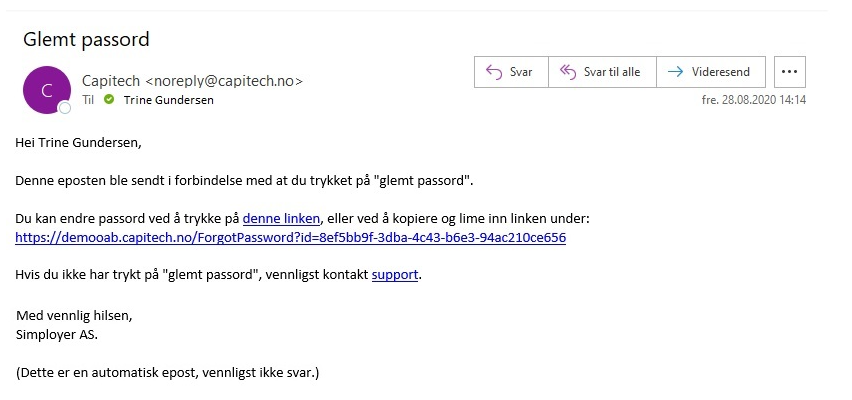Click the received date fre. 28.08.2020 14:14
852x400 pixels.
tap(754, 100)
